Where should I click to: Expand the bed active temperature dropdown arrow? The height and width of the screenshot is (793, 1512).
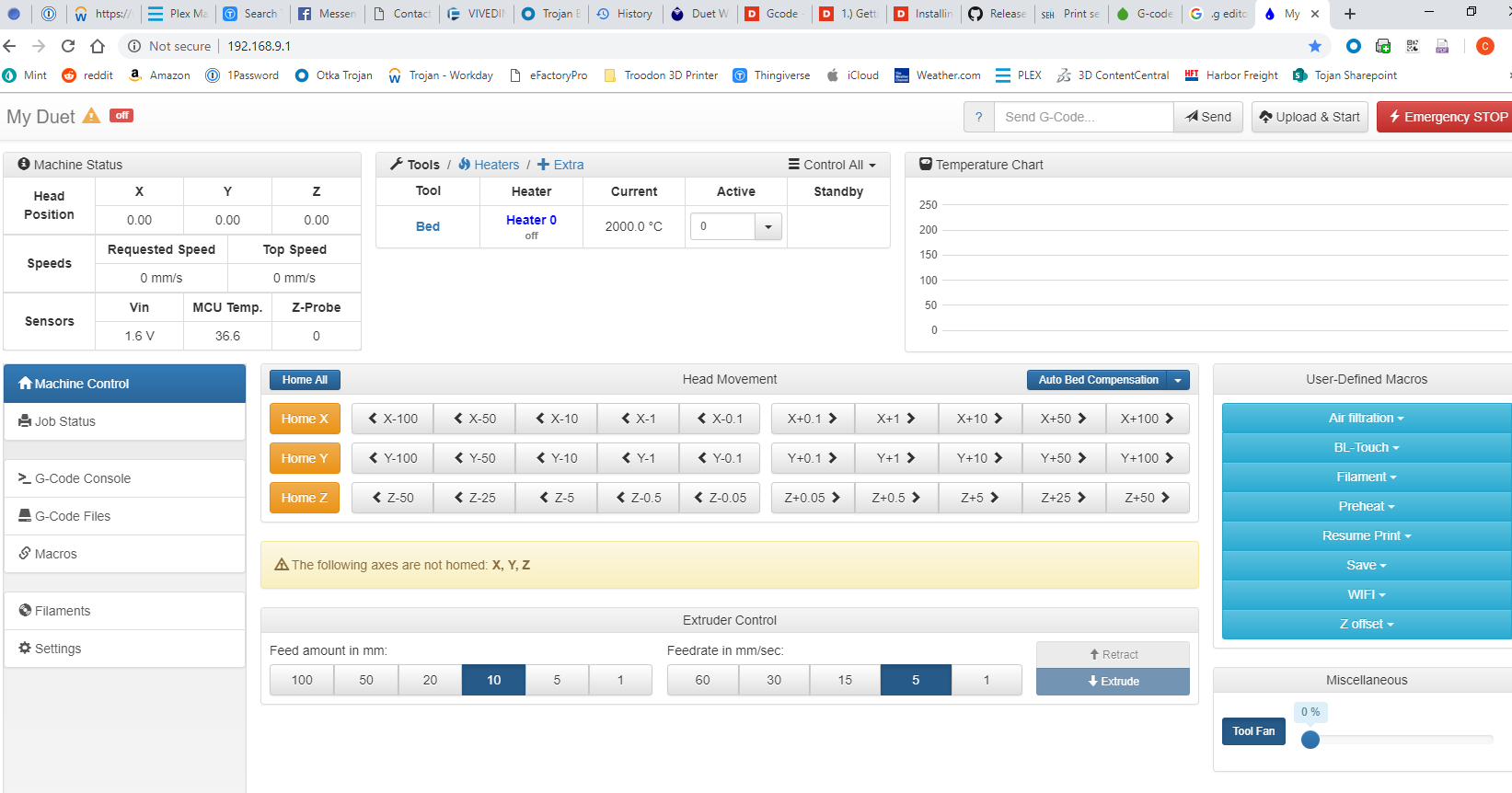[x=768, y=226]
